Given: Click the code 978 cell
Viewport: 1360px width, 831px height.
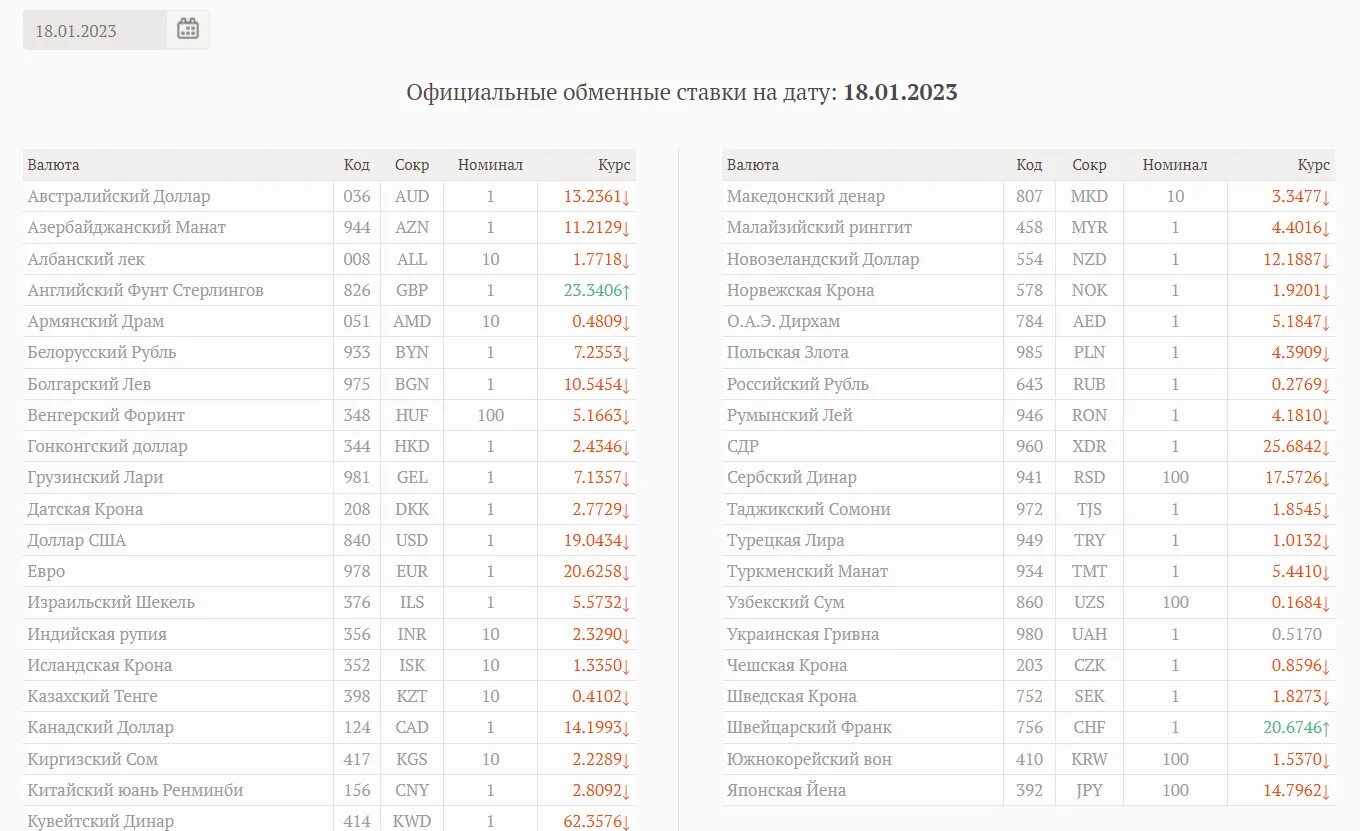Looking at the screenshot, I should (x=356, y=572).
